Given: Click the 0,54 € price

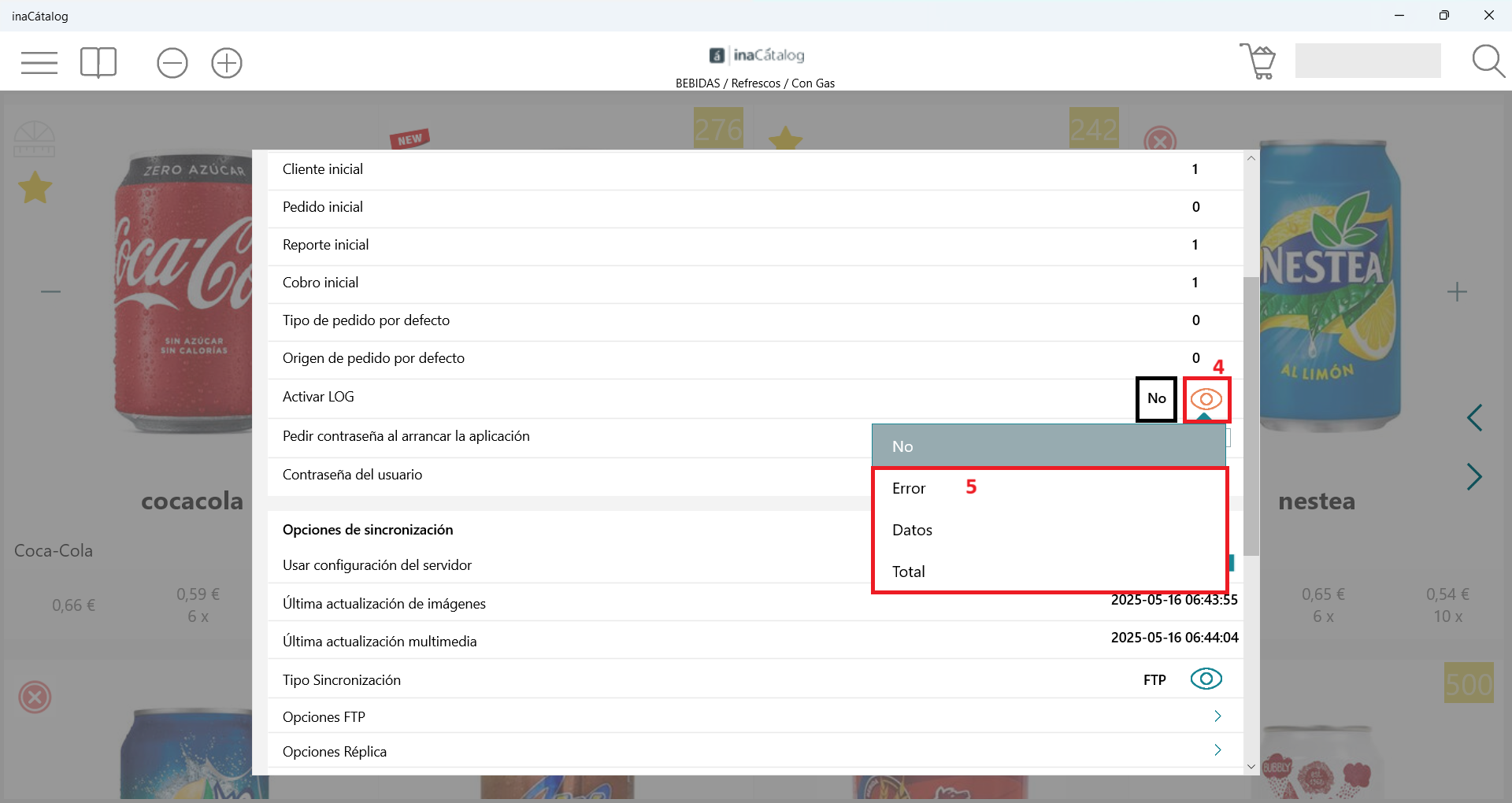Looking at the screenshot, I should tap(1447, 594).
